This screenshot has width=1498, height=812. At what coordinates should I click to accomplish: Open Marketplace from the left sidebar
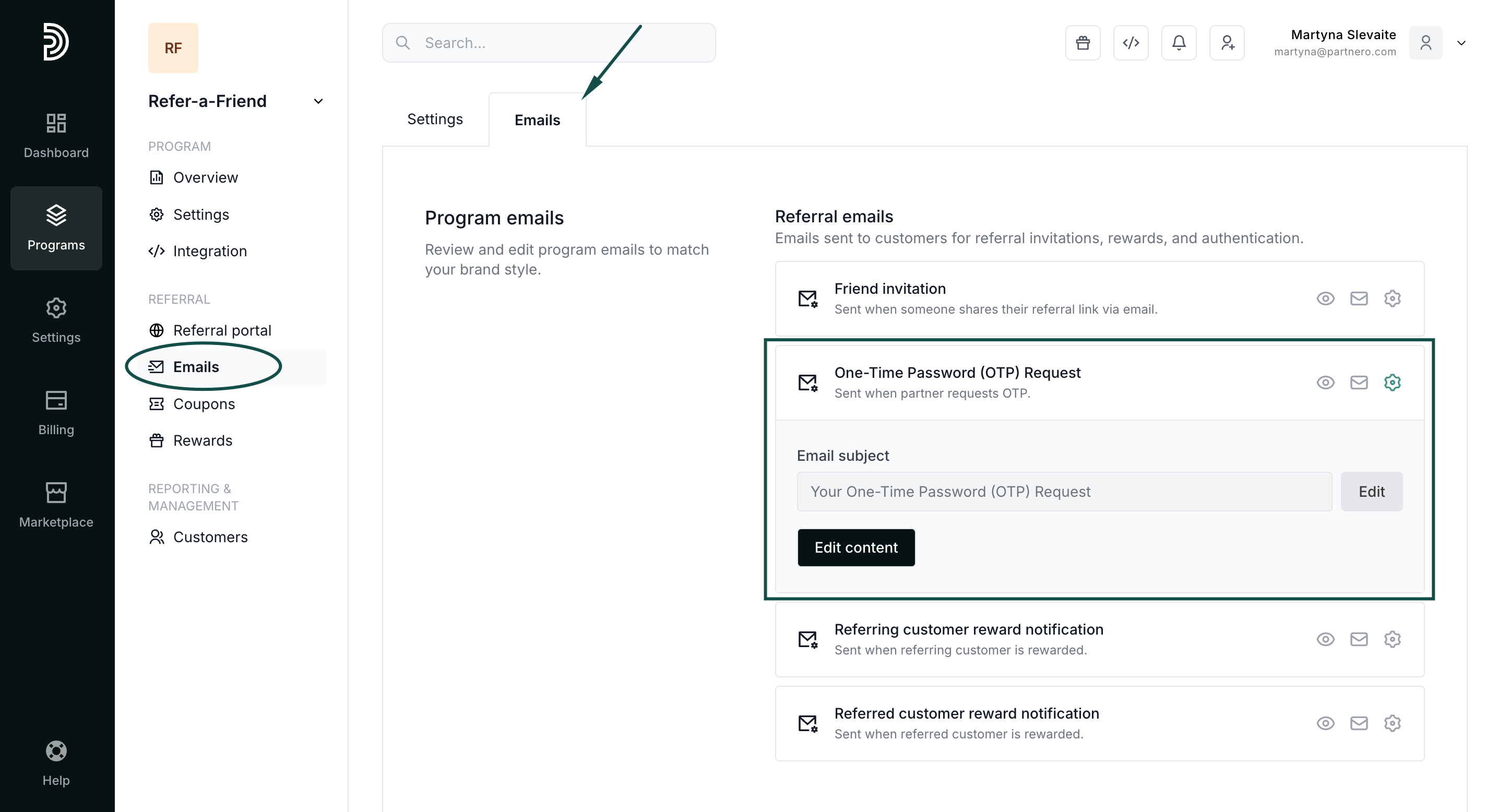coord(56,505)
